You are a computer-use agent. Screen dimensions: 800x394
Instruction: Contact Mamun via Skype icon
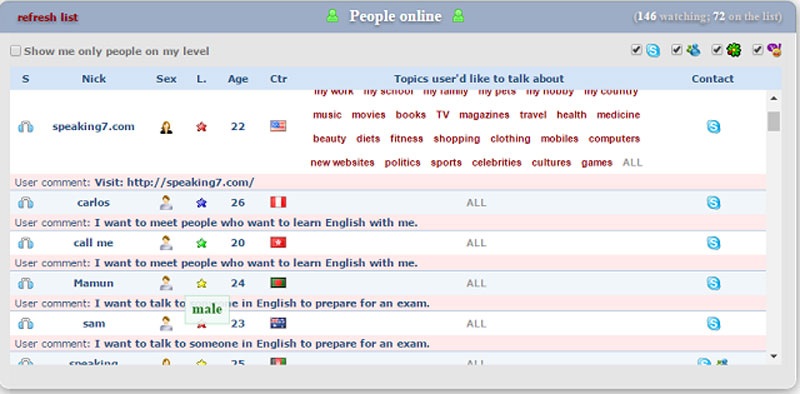click(x=713, y=283)
